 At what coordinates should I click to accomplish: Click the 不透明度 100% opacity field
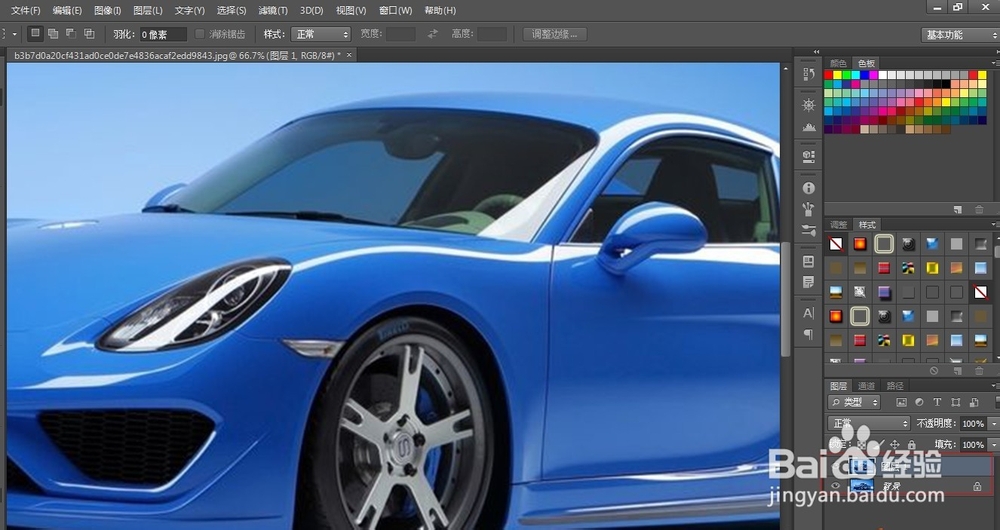click(x=973, y=423)
